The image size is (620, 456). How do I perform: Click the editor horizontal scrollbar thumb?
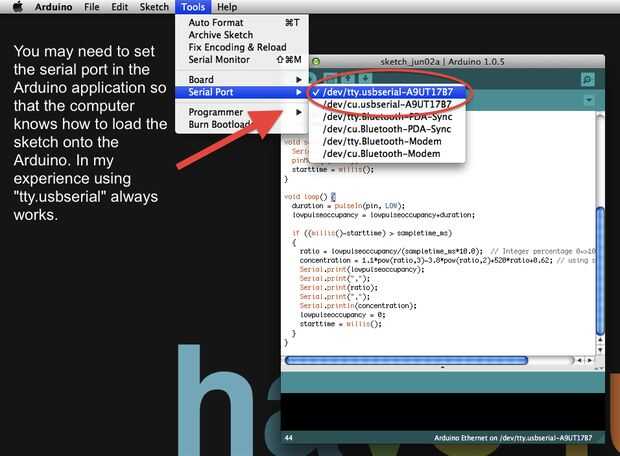pyautogui.click(x=406, y=360)
